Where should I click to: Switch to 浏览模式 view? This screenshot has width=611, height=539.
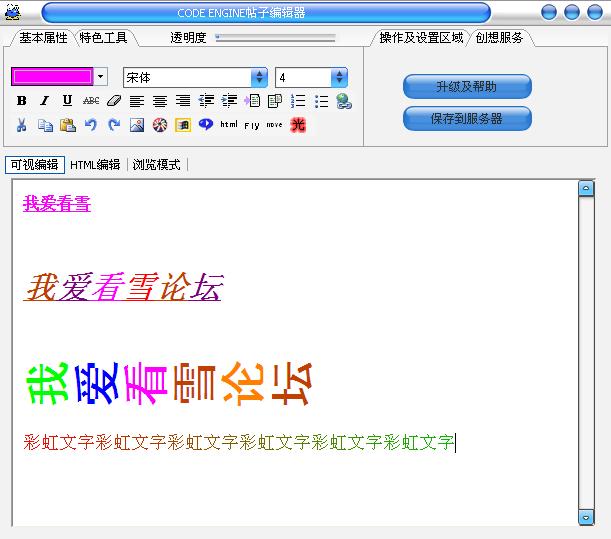(x=157, y=165)
